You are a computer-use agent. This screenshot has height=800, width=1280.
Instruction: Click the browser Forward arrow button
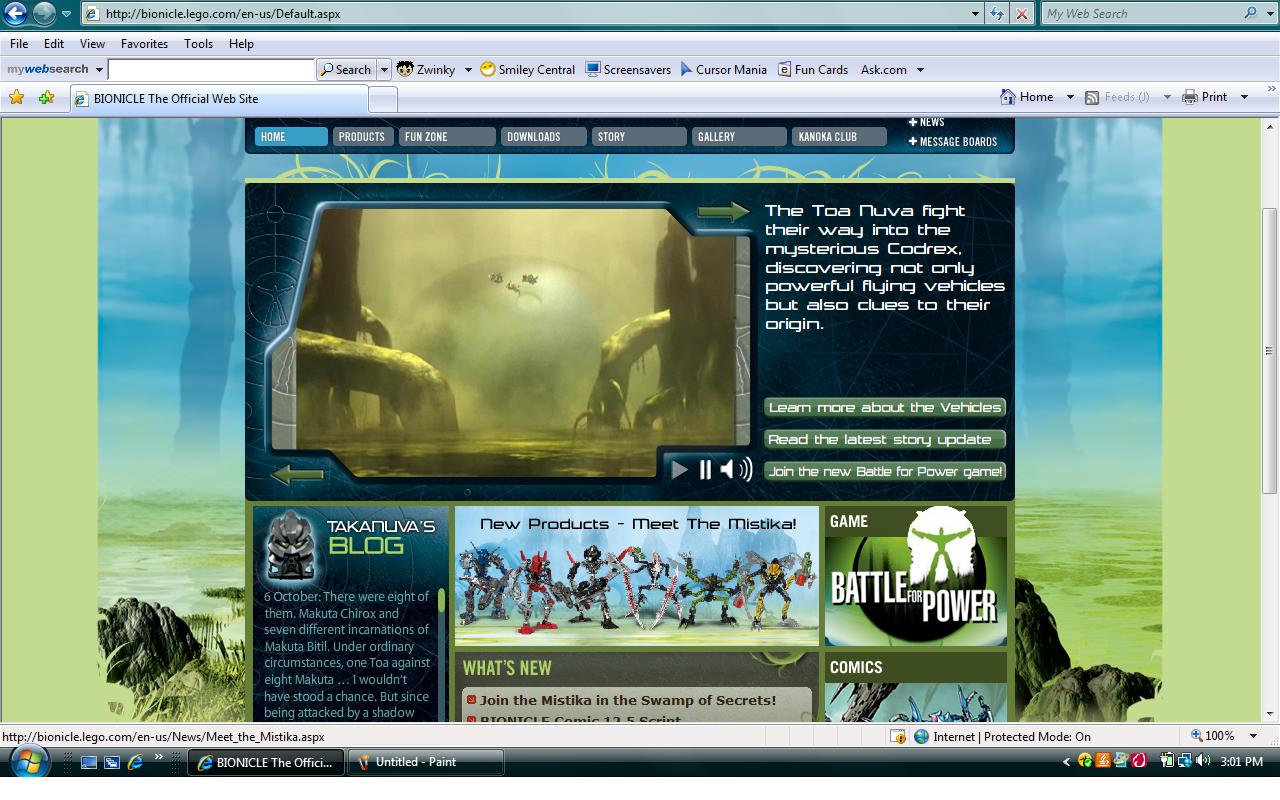44,14
